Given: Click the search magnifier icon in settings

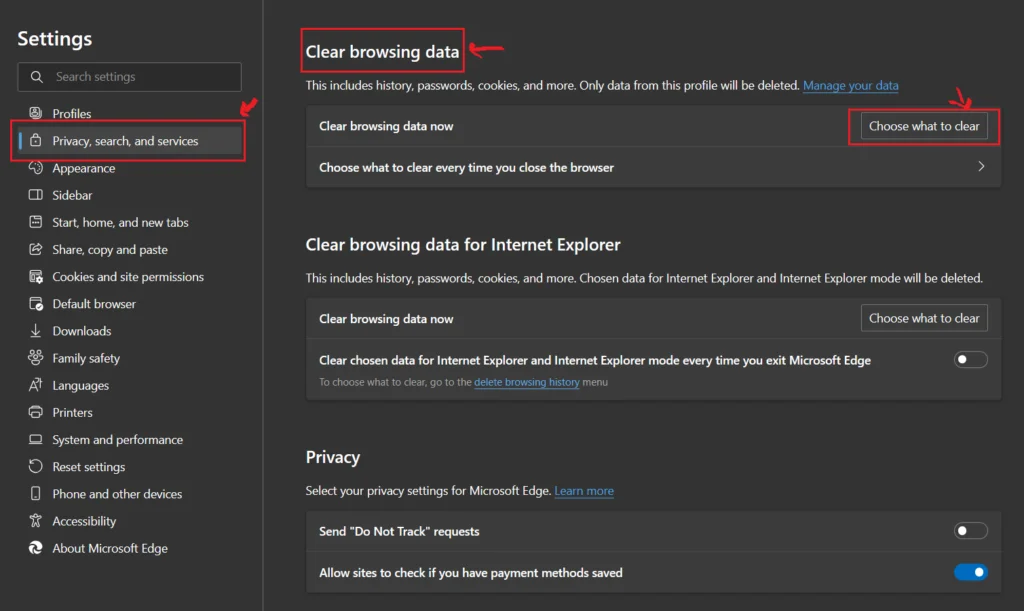Looking at the screenshot, I should point(37,77).
